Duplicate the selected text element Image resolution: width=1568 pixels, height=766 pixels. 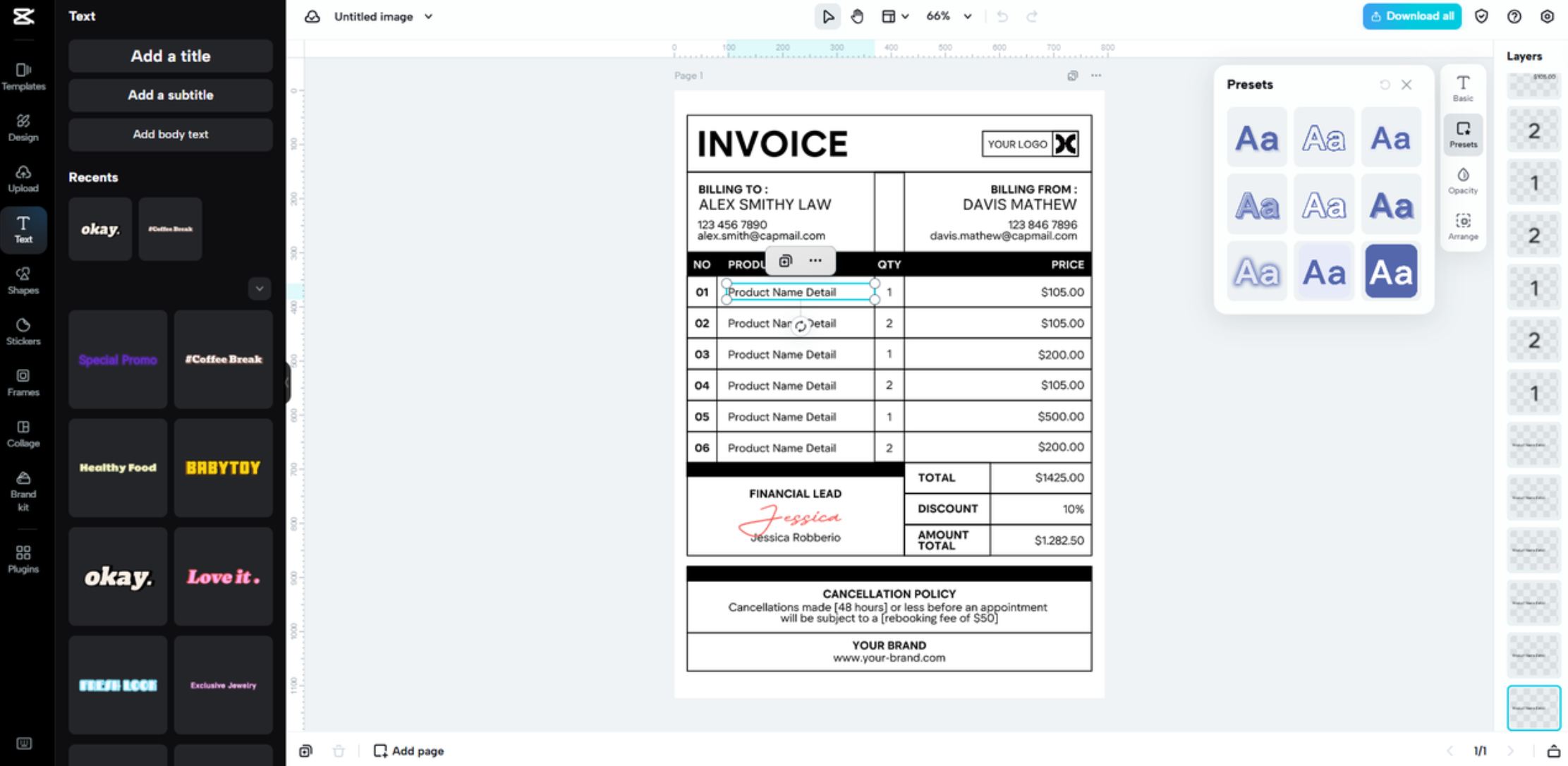tap(785, 261)
